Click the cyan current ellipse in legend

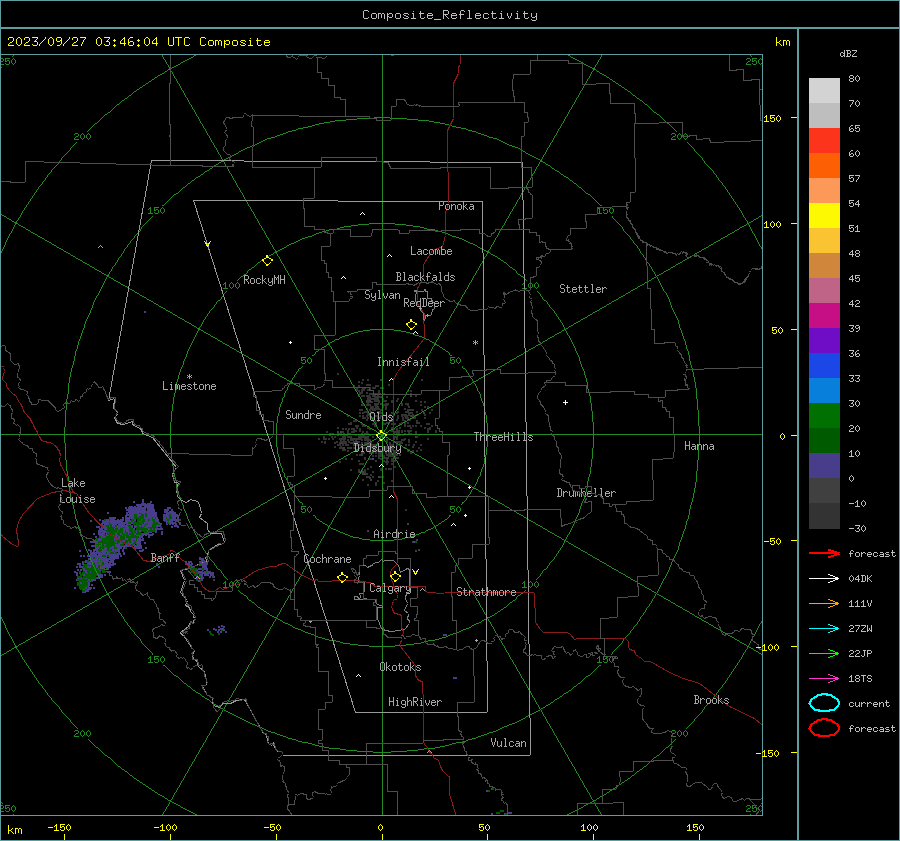click(824, 703)
